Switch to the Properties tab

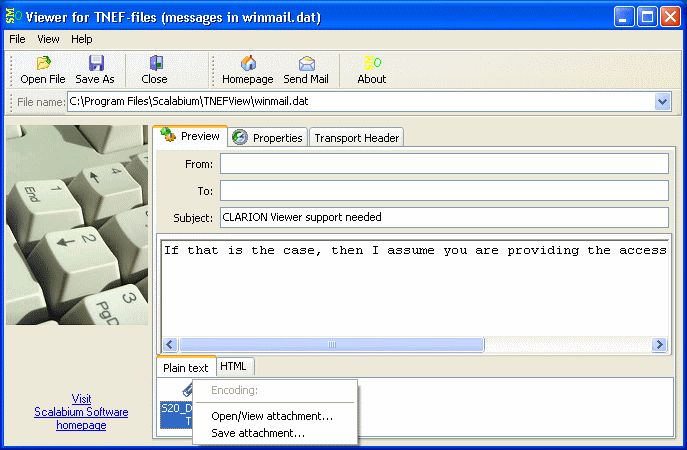tap(267, 138)
